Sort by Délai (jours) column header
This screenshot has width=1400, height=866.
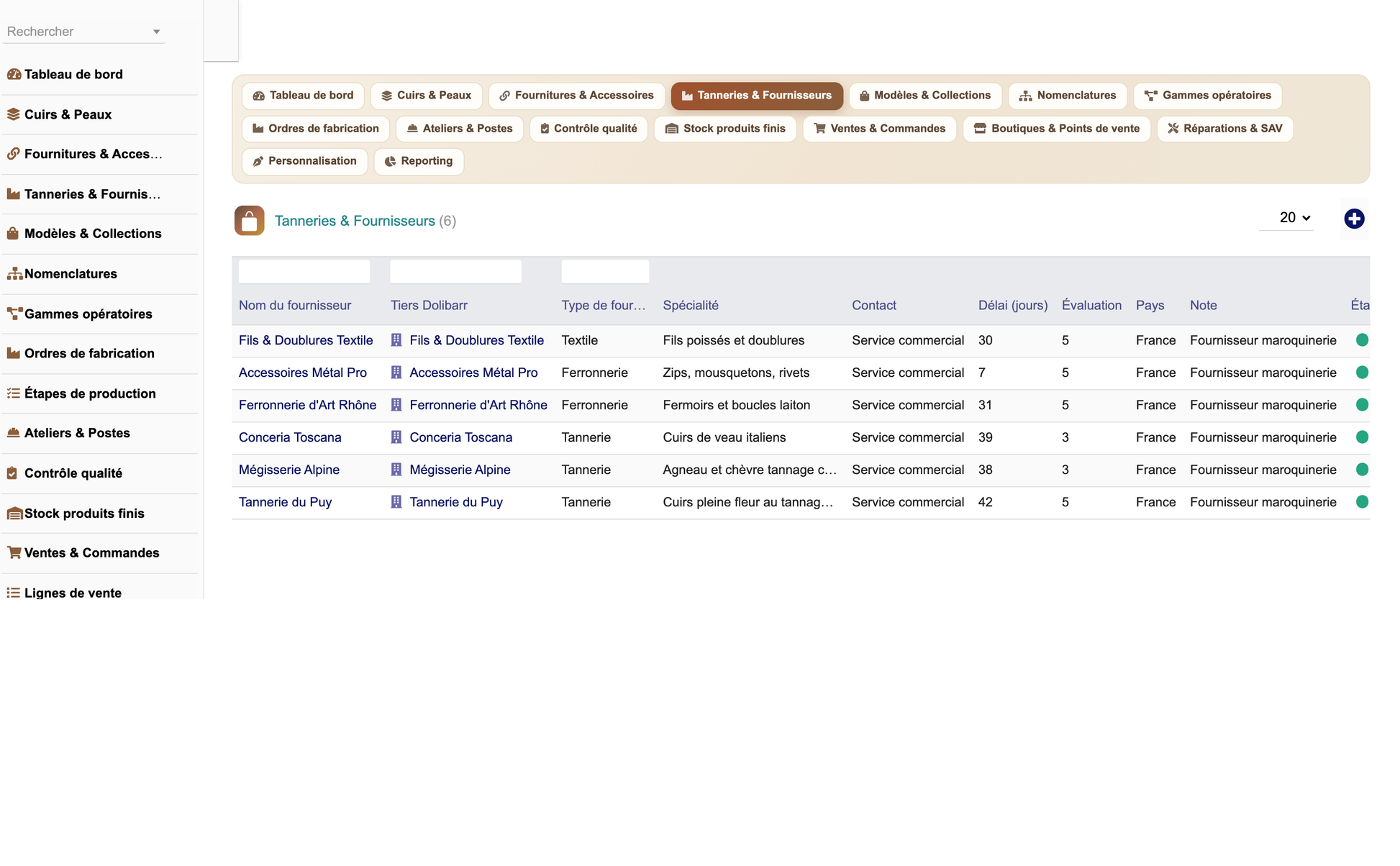[1012, 305]
